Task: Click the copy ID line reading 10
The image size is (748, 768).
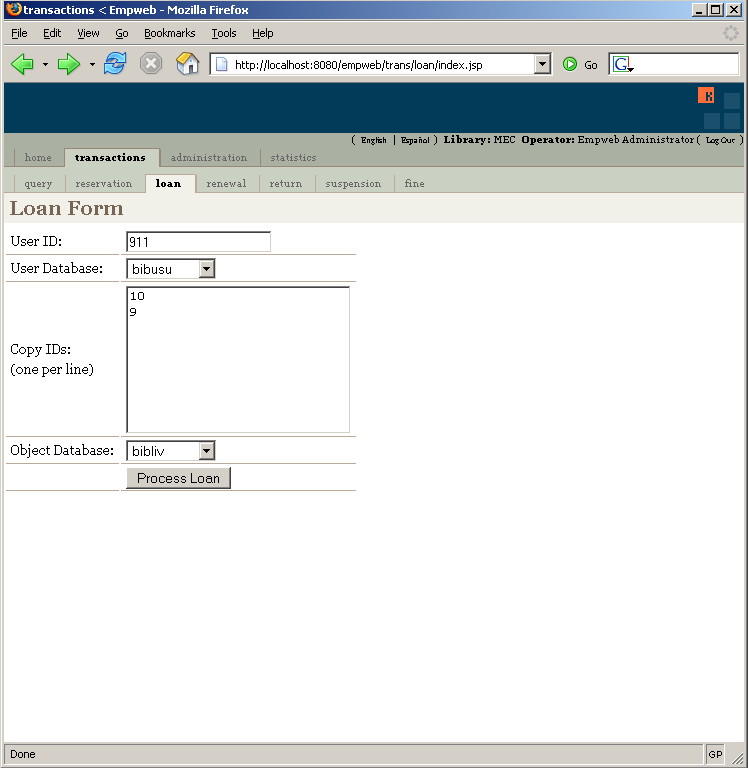Action: pyautogui.click(x=137, y=296)
